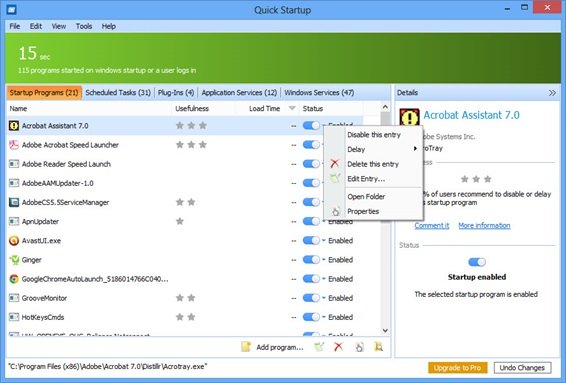The height and width of the screenshot is (383, 566).
Task: Click the red X delete icon in bottom toolbar
Action: [x=338, y=347]
